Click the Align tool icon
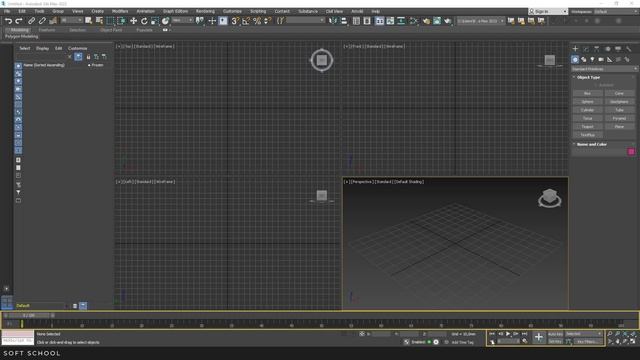Viewport: 640px width, 360px height. pyautogui.click(x=344, y=21)
